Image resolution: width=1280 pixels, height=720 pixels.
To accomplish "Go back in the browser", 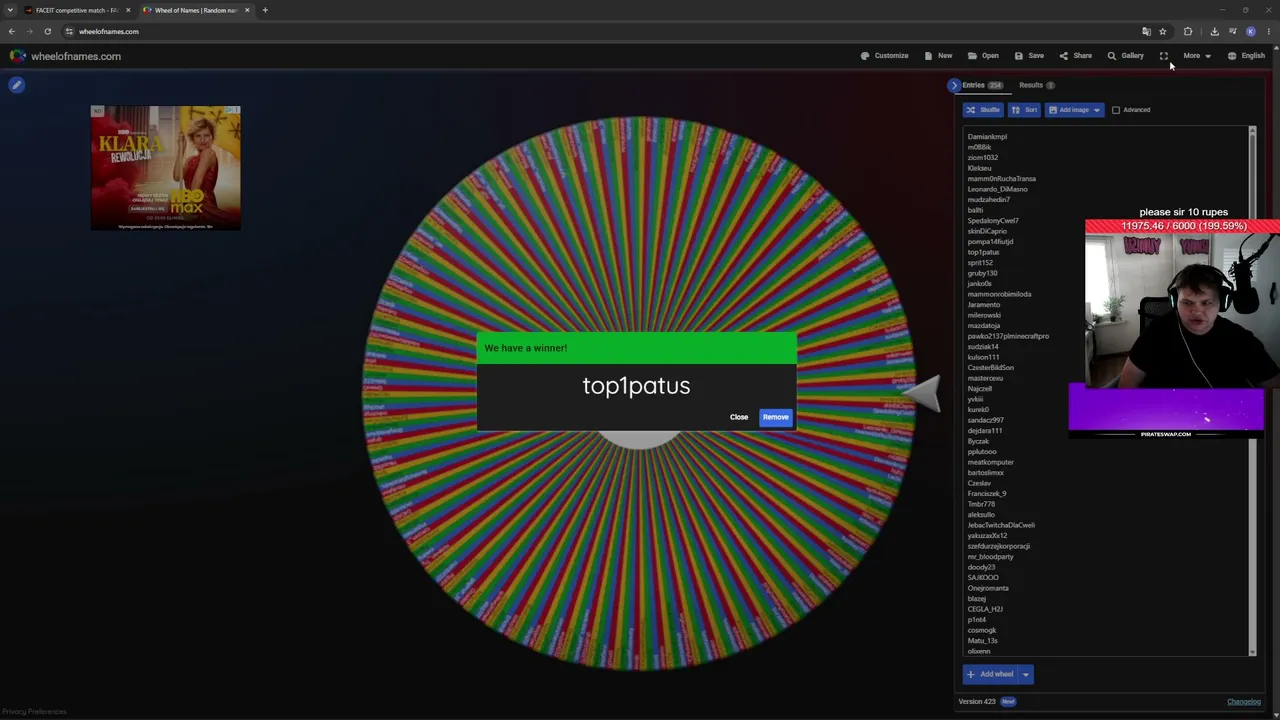I will (12, 31).
